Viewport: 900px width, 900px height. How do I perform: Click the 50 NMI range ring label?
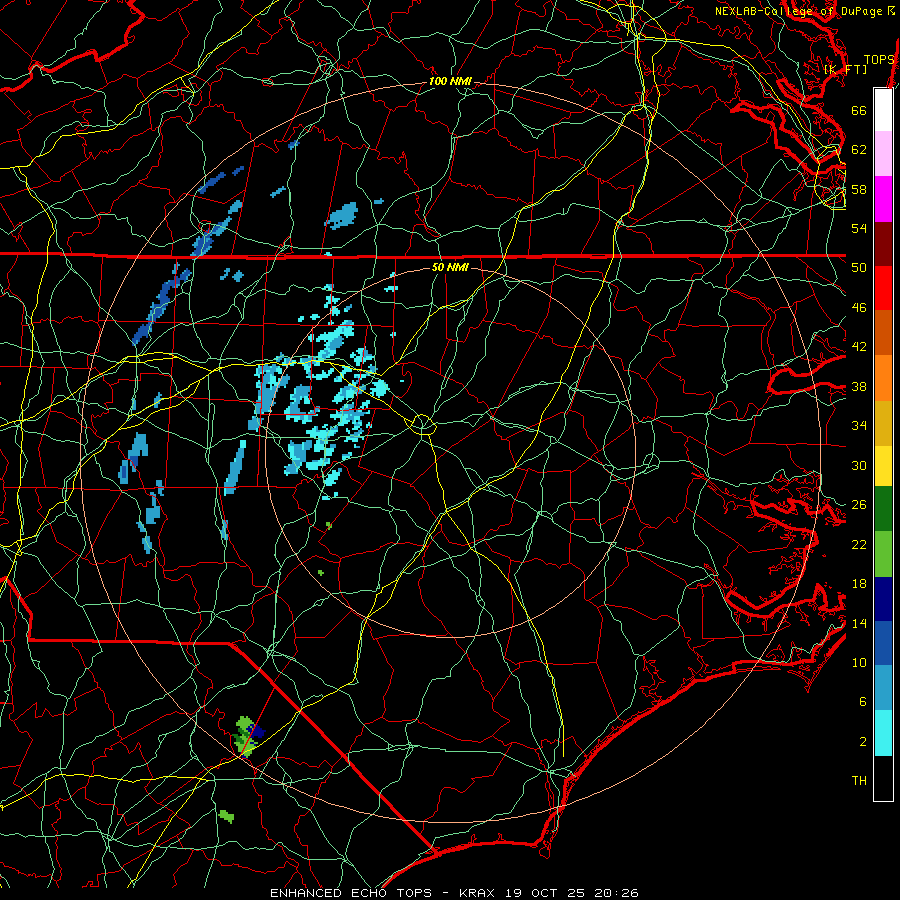[x=449, y=267]
